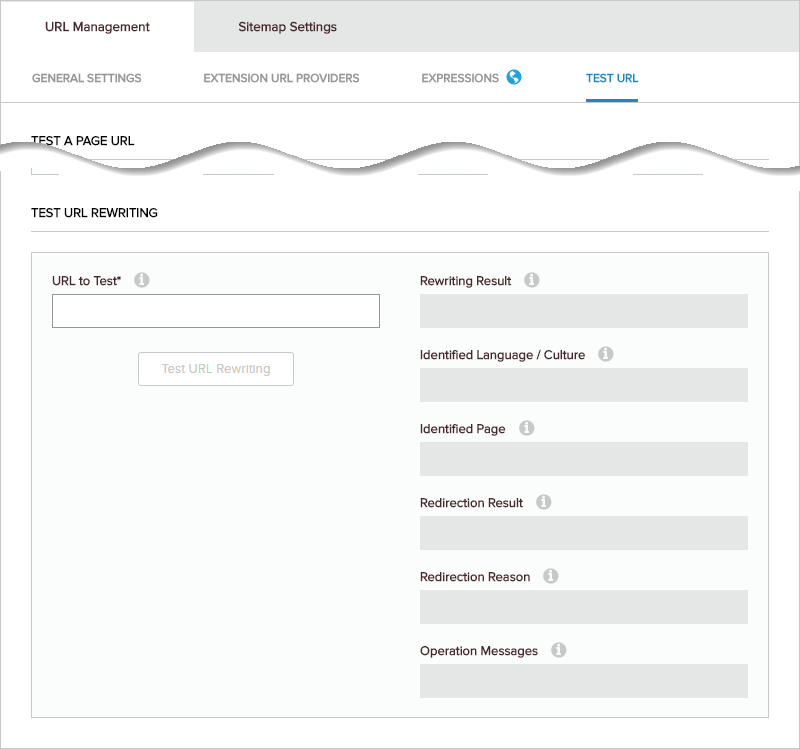The width and height of the screenshot is (800, 749).
Task: Click the Identified Page label
Action: coord(463,429)
